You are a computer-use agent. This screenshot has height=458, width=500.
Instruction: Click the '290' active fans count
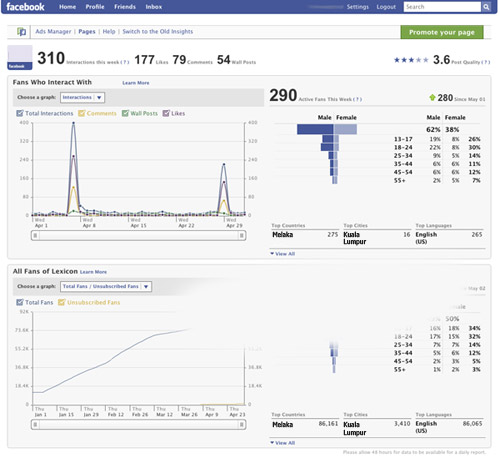point(283,95)
